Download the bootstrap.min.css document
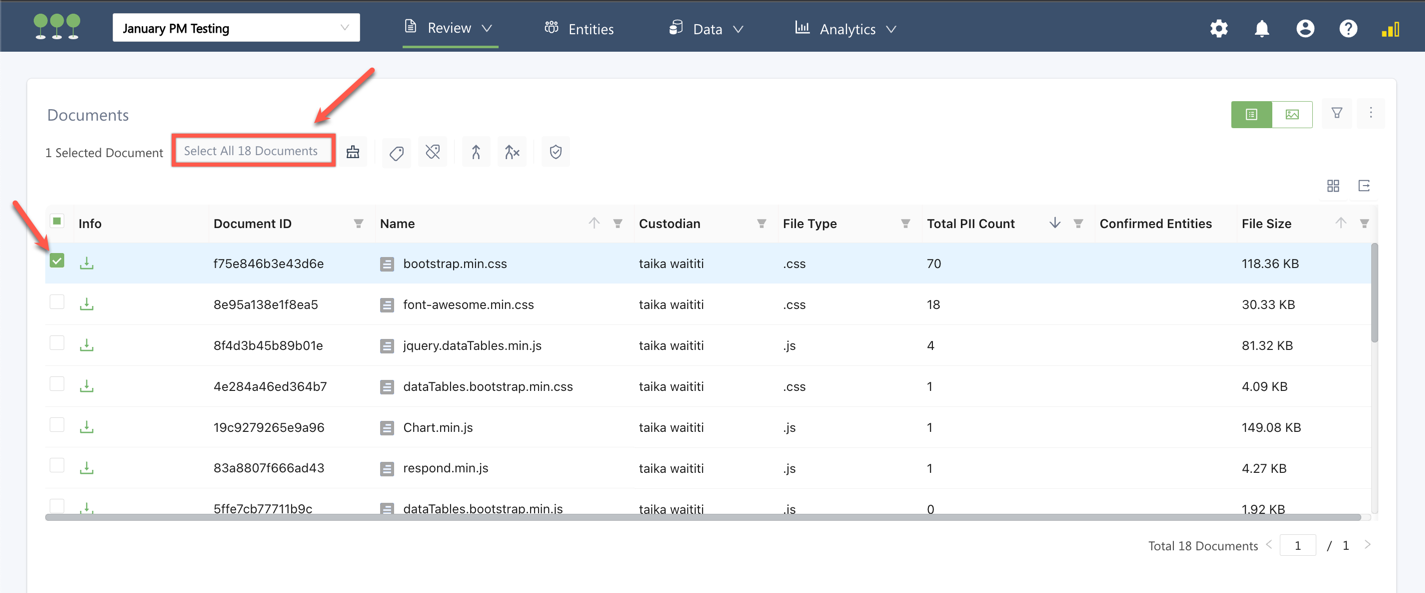1425x593 pixels. point(87,263)
